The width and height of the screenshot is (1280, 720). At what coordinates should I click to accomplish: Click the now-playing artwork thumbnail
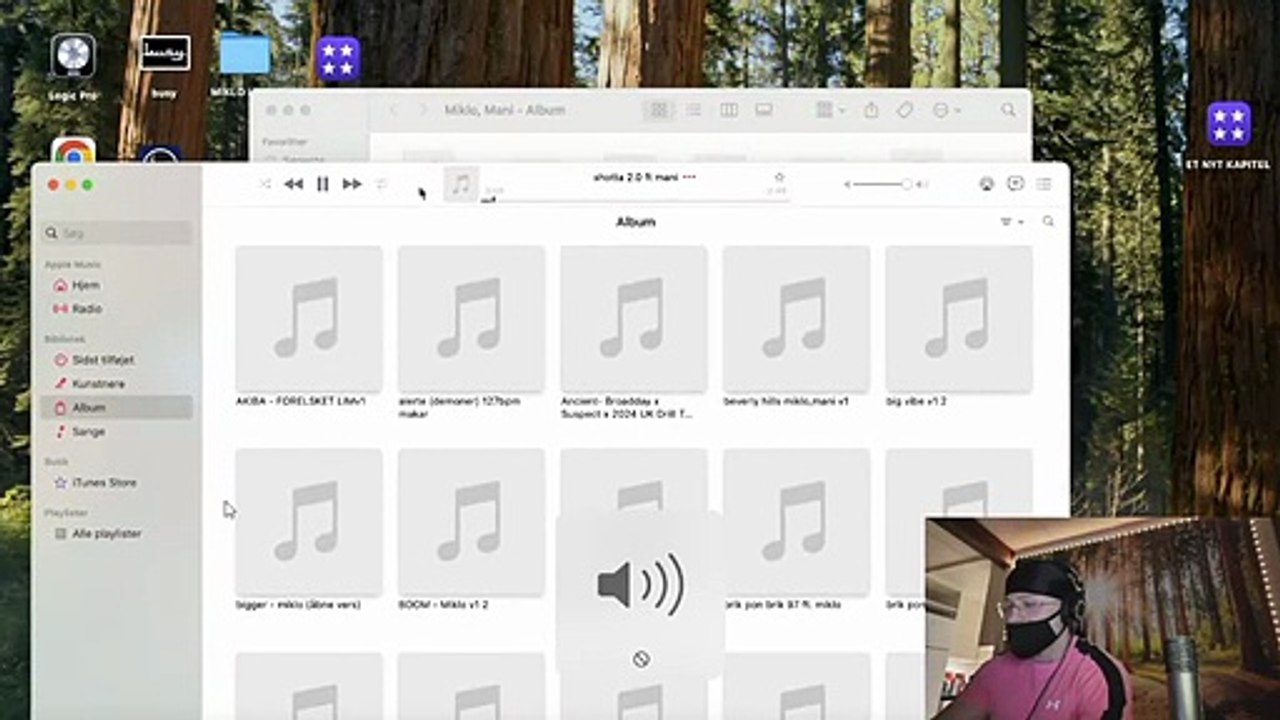click(x=461, y=184)
